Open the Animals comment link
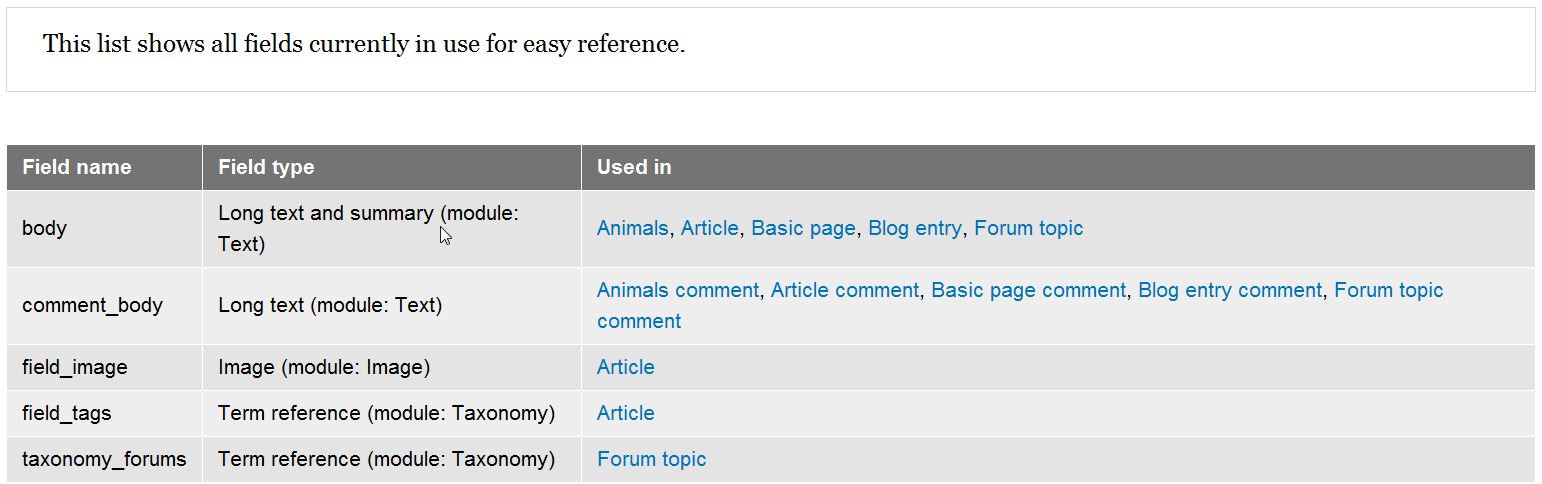This screenshot has width=1542, height=484. point(678,290)
